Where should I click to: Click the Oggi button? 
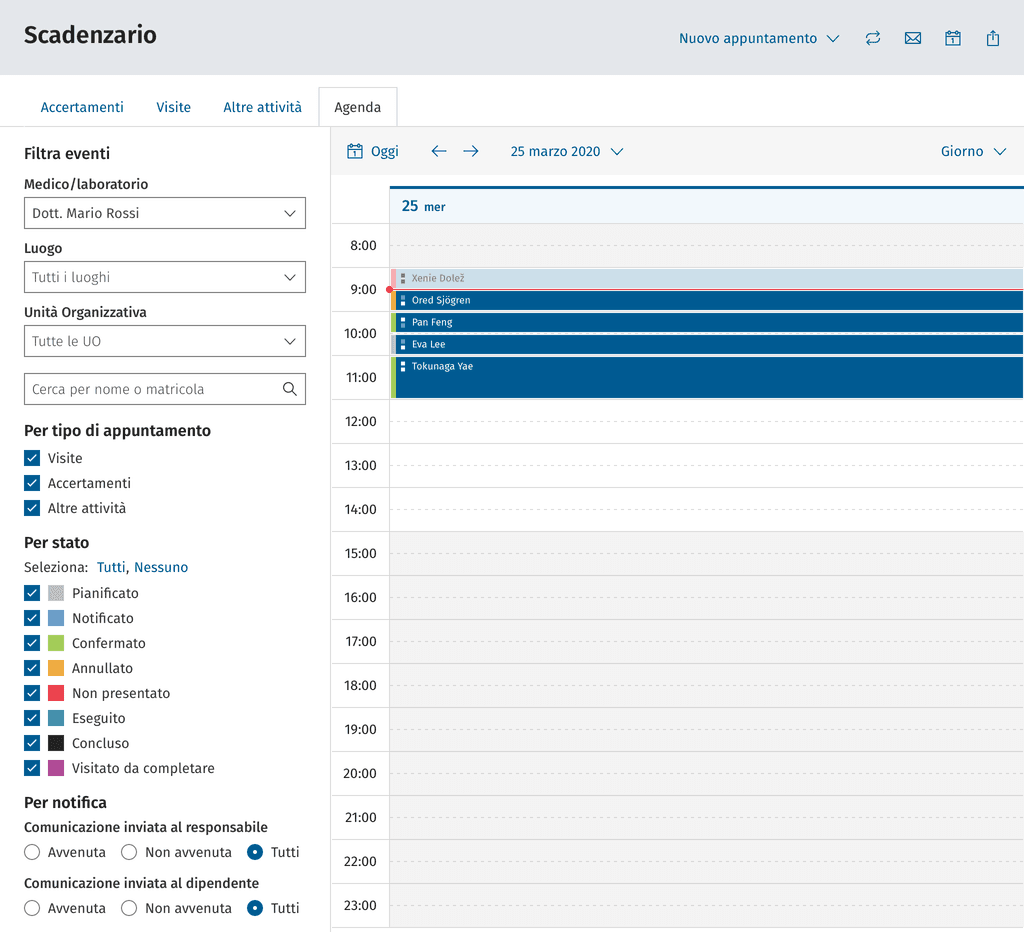[372, 152]
